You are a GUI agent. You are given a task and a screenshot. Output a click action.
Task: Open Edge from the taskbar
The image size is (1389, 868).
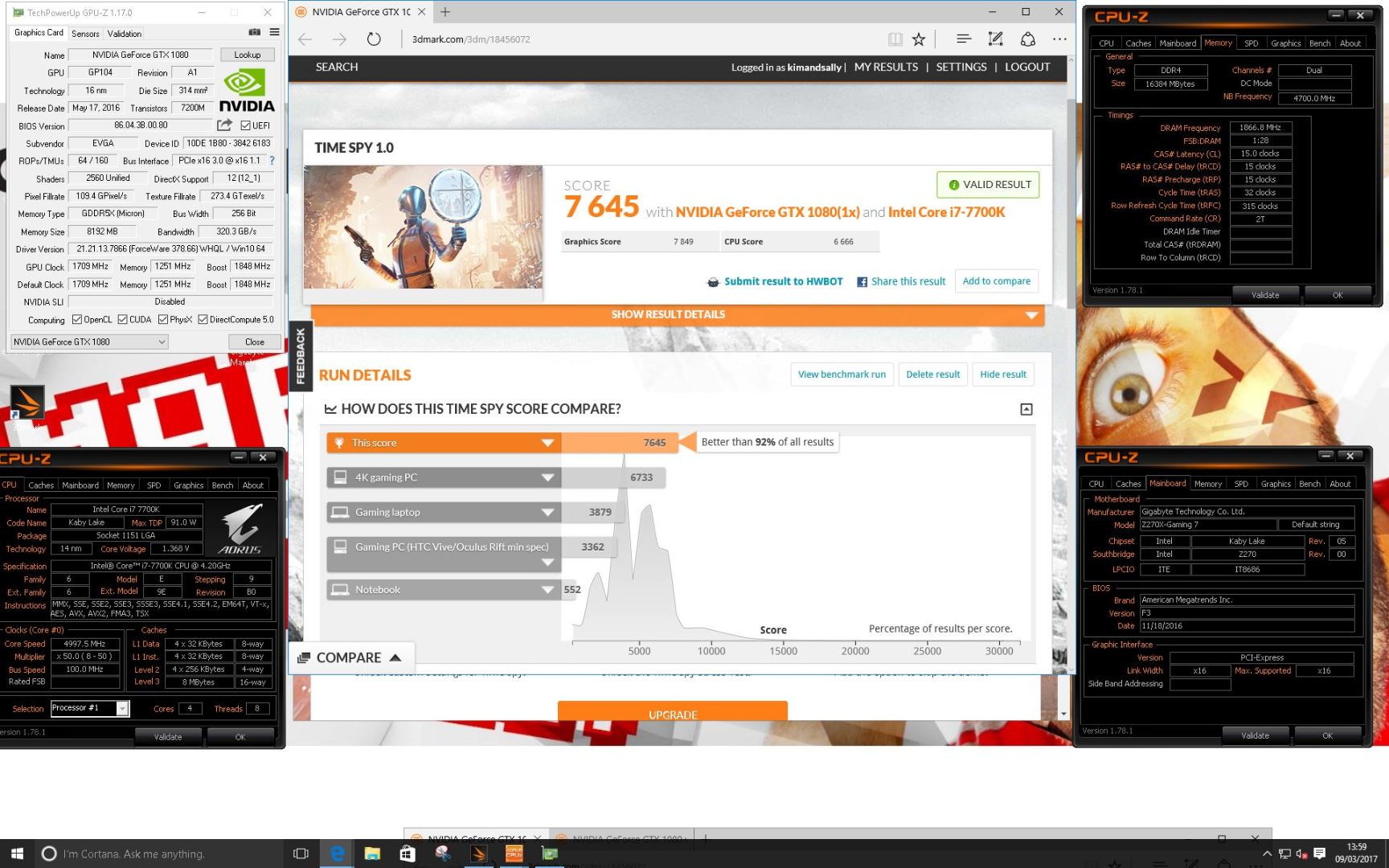pos(338,854)
